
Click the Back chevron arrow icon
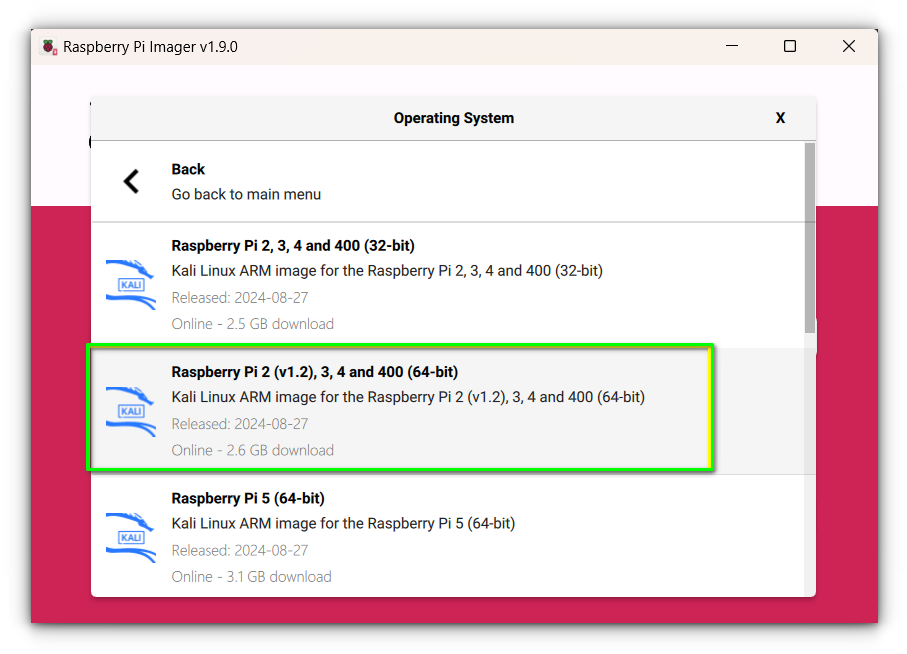click(131, 181)
